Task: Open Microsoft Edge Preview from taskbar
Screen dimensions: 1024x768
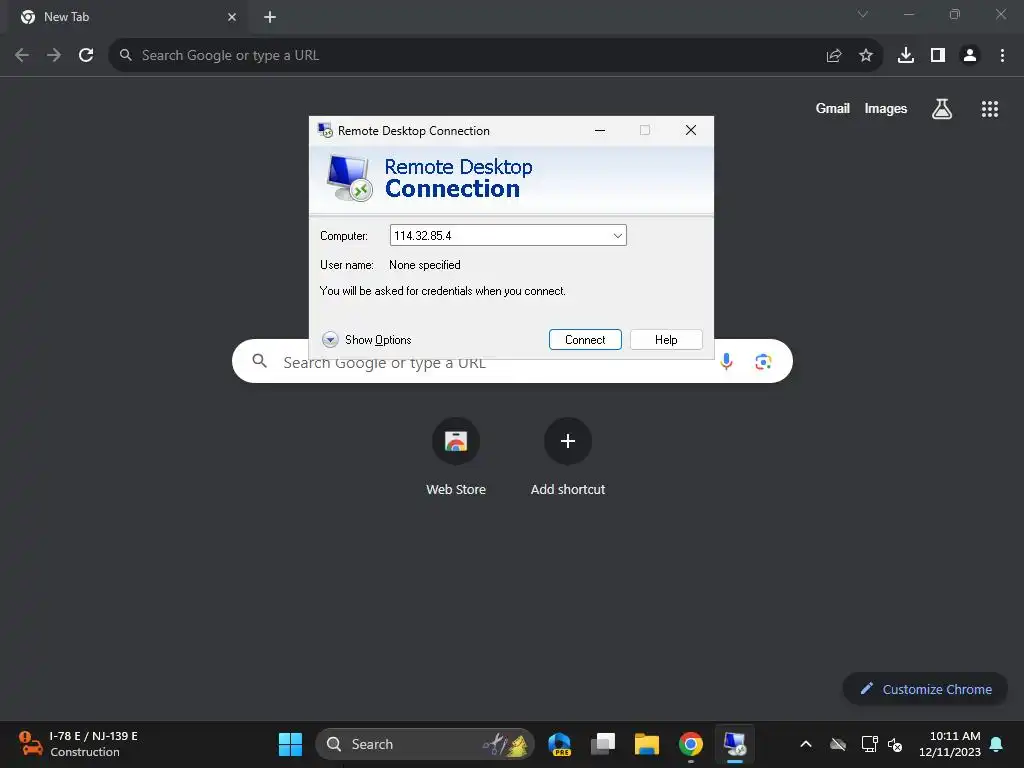Action: (560, 744)
